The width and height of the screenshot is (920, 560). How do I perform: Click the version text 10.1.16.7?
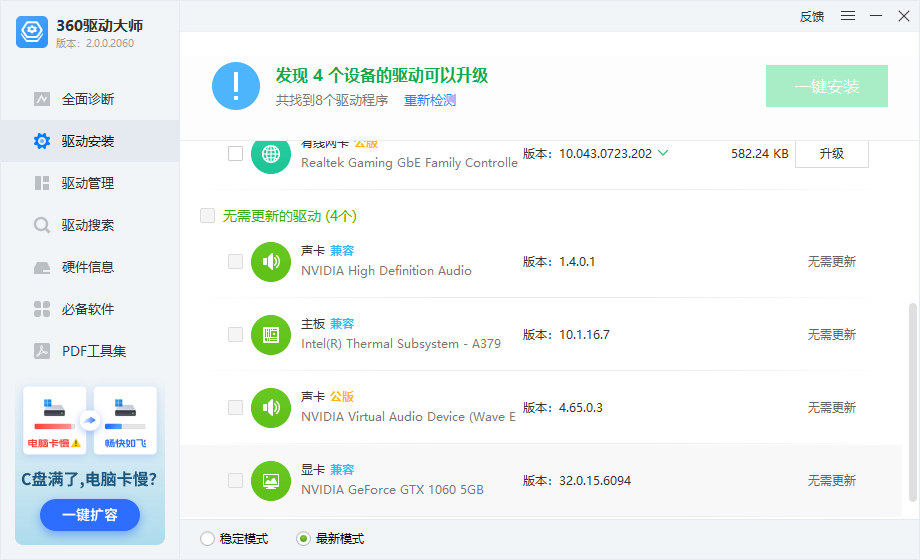point(584,335)
